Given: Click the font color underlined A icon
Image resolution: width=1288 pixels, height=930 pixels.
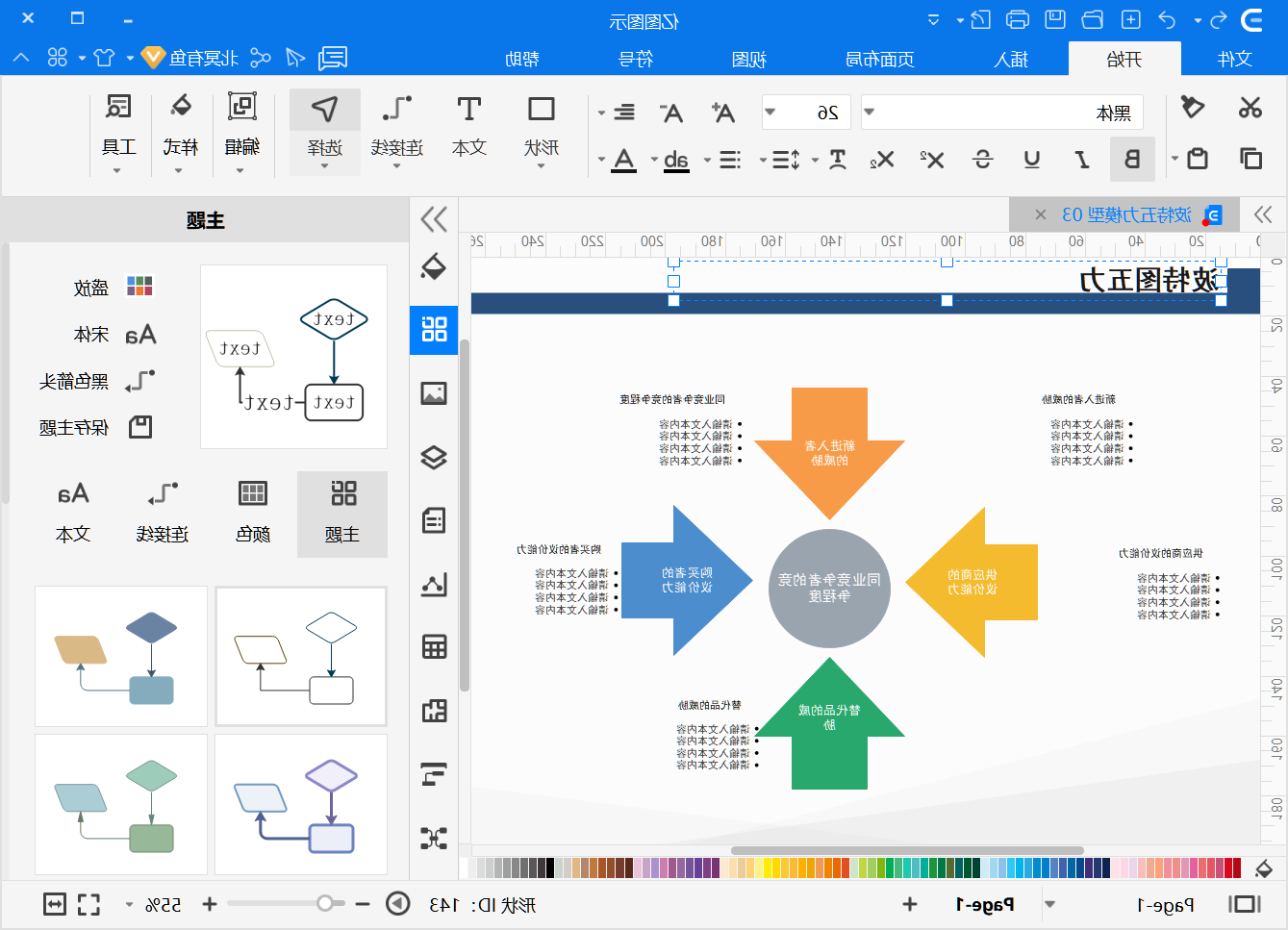Looking at the screenshot, I should 624,160.
